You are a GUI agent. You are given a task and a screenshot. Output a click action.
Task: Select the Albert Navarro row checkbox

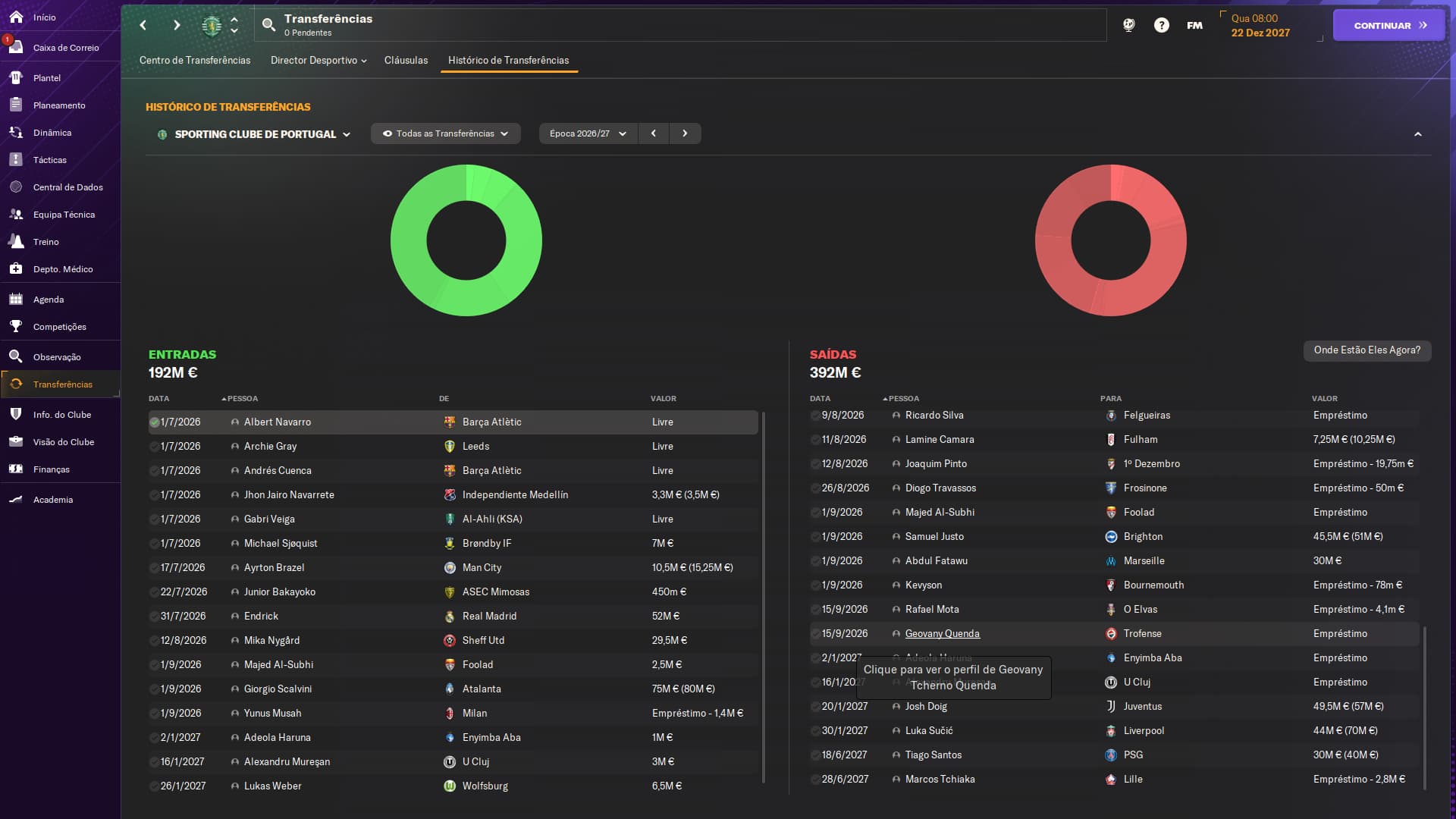pyautogui.click(x=155, y=422)
